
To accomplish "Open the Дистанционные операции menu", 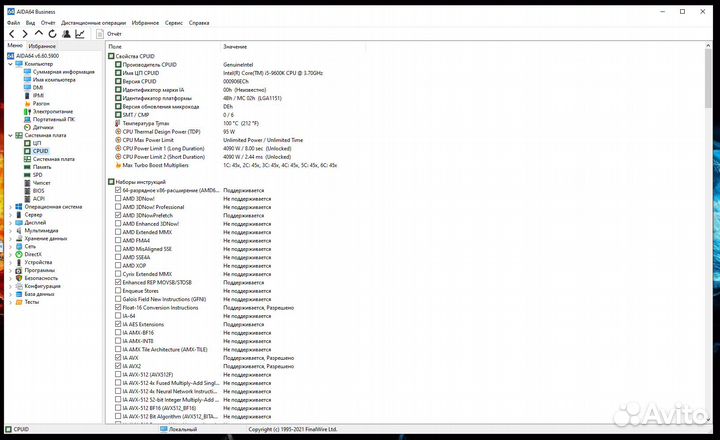I will tap(93, 23).
